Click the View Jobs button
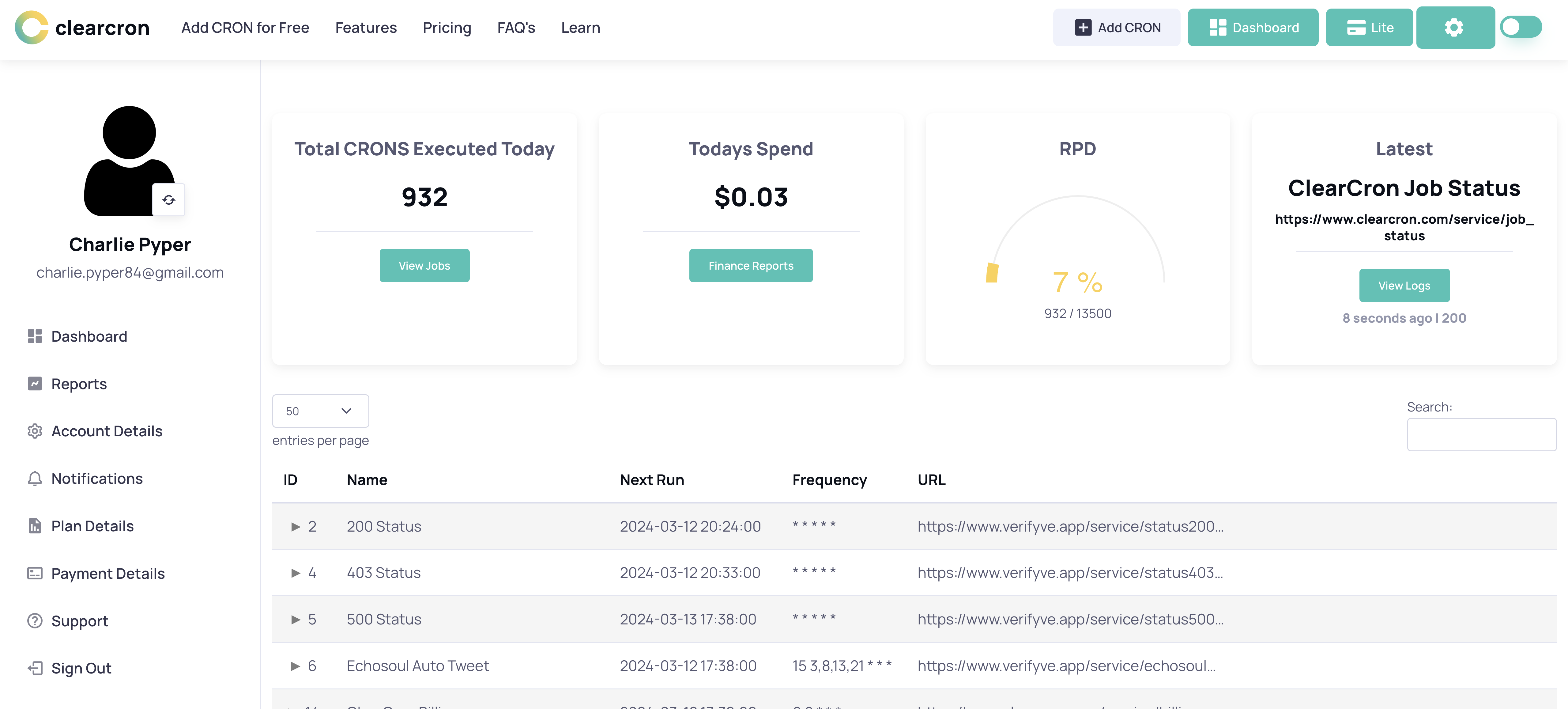This screenshot has width=1568, height=709. pyautogui.click(x=424, y=265)
